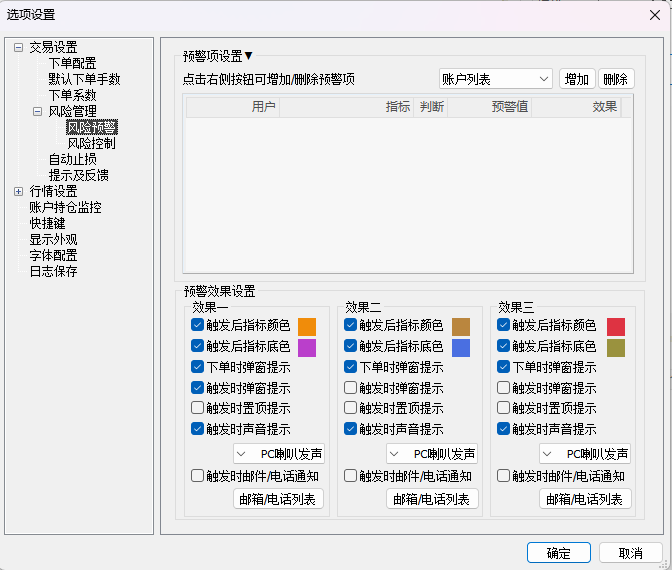Select 风险控制 in the tree

(x=92, y=143)
